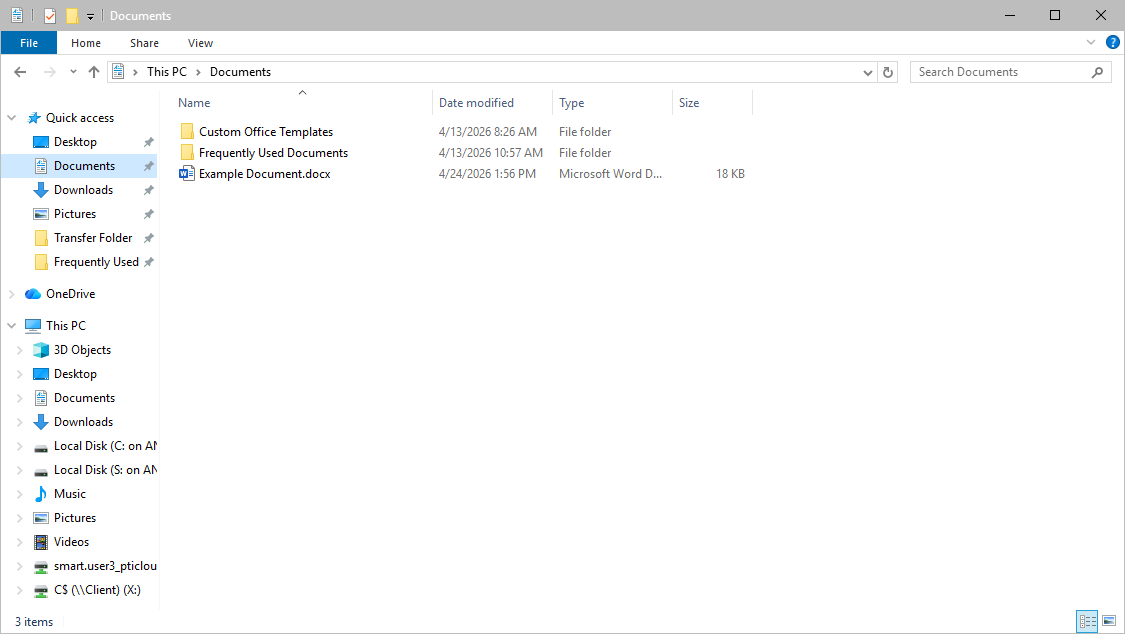Expand the Local Disk C: node
The width and height of the screenshot is (1125, 634).
(19, 446)
